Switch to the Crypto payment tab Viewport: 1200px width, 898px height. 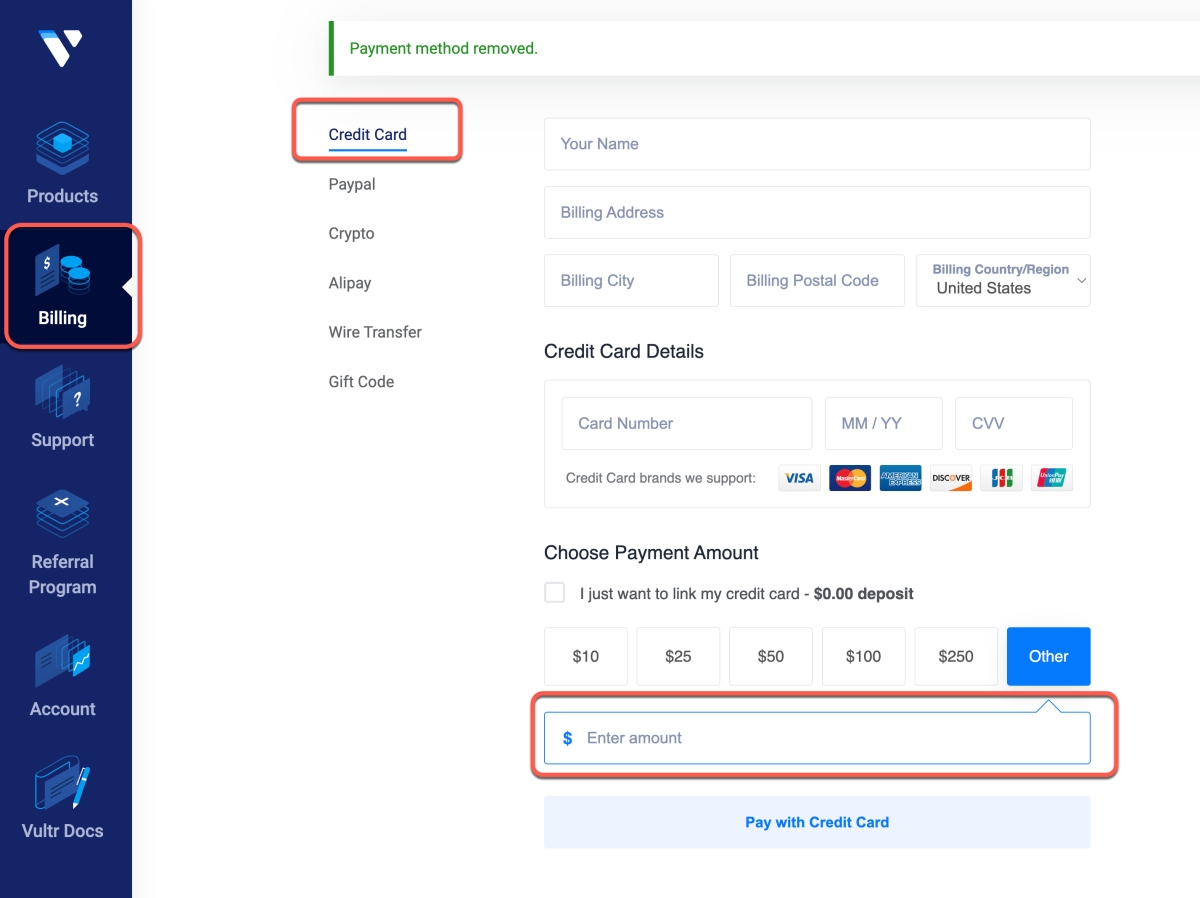tap(351, 233)
